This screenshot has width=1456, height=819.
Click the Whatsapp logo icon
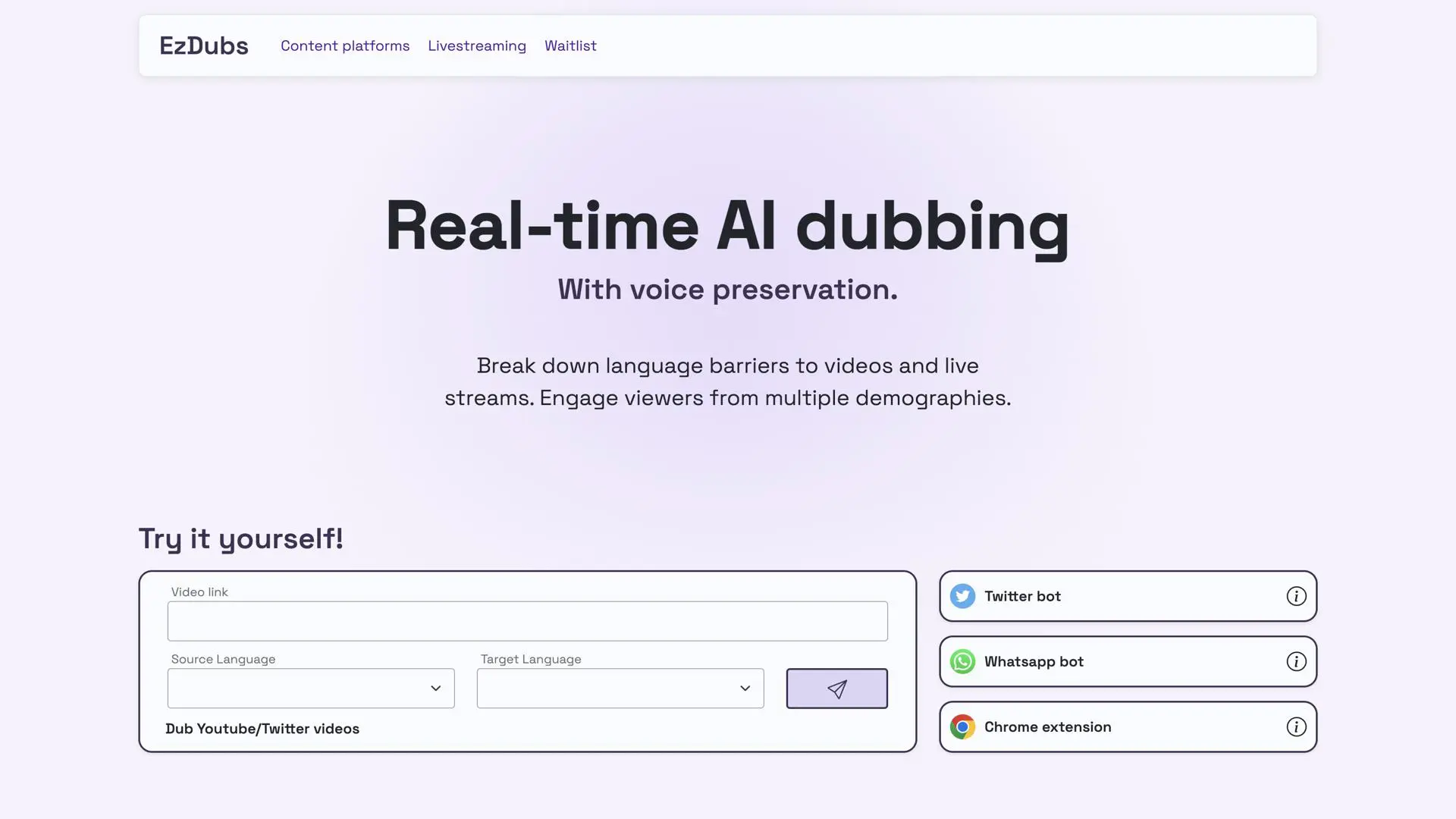click(962, 661)
